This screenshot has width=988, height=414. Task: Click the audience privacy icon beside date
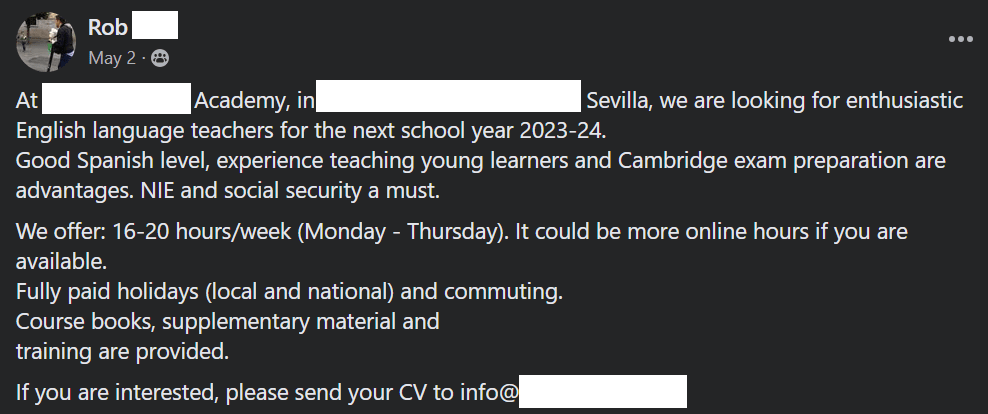click(x=159, y=58)
